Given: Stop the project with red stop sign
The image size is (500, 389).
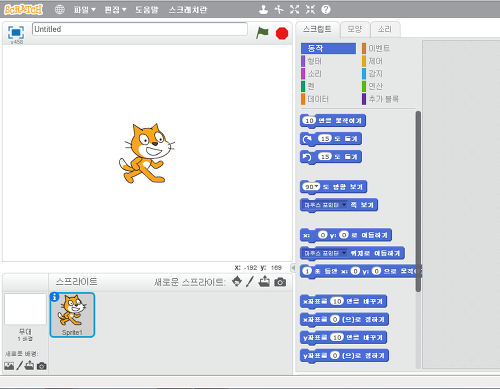Looking at the screenshot, I should click(282, 33).
